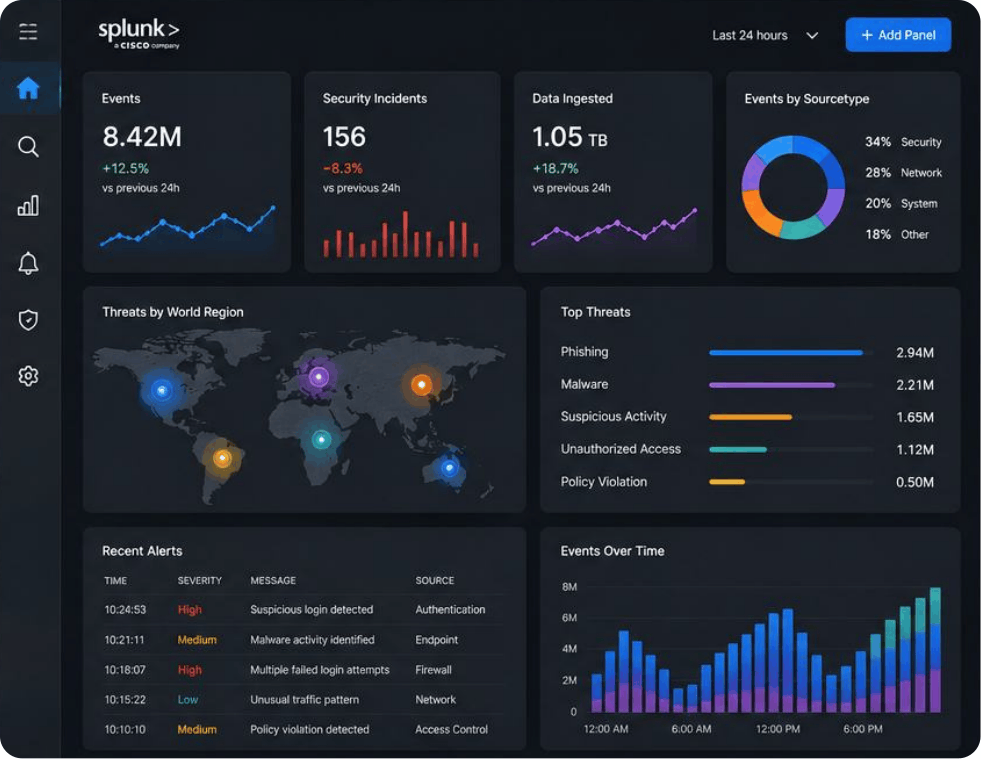The width and height of the screenshot is (981, 759).
Task: Open the notifications bell icon
Action: pos(28,263)
